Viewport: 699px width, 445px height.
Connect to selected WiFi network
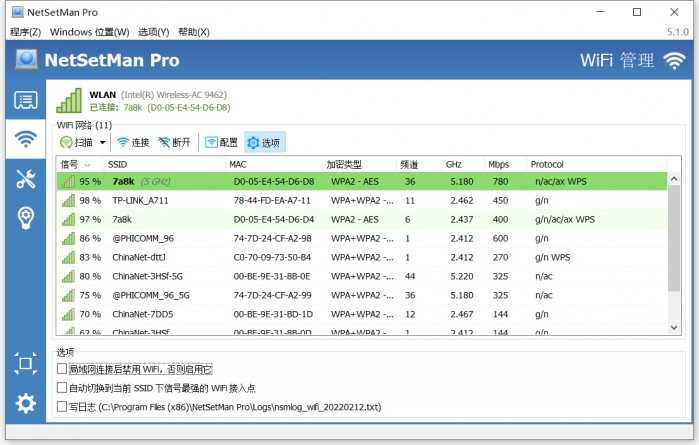click(x=133, y=142)
